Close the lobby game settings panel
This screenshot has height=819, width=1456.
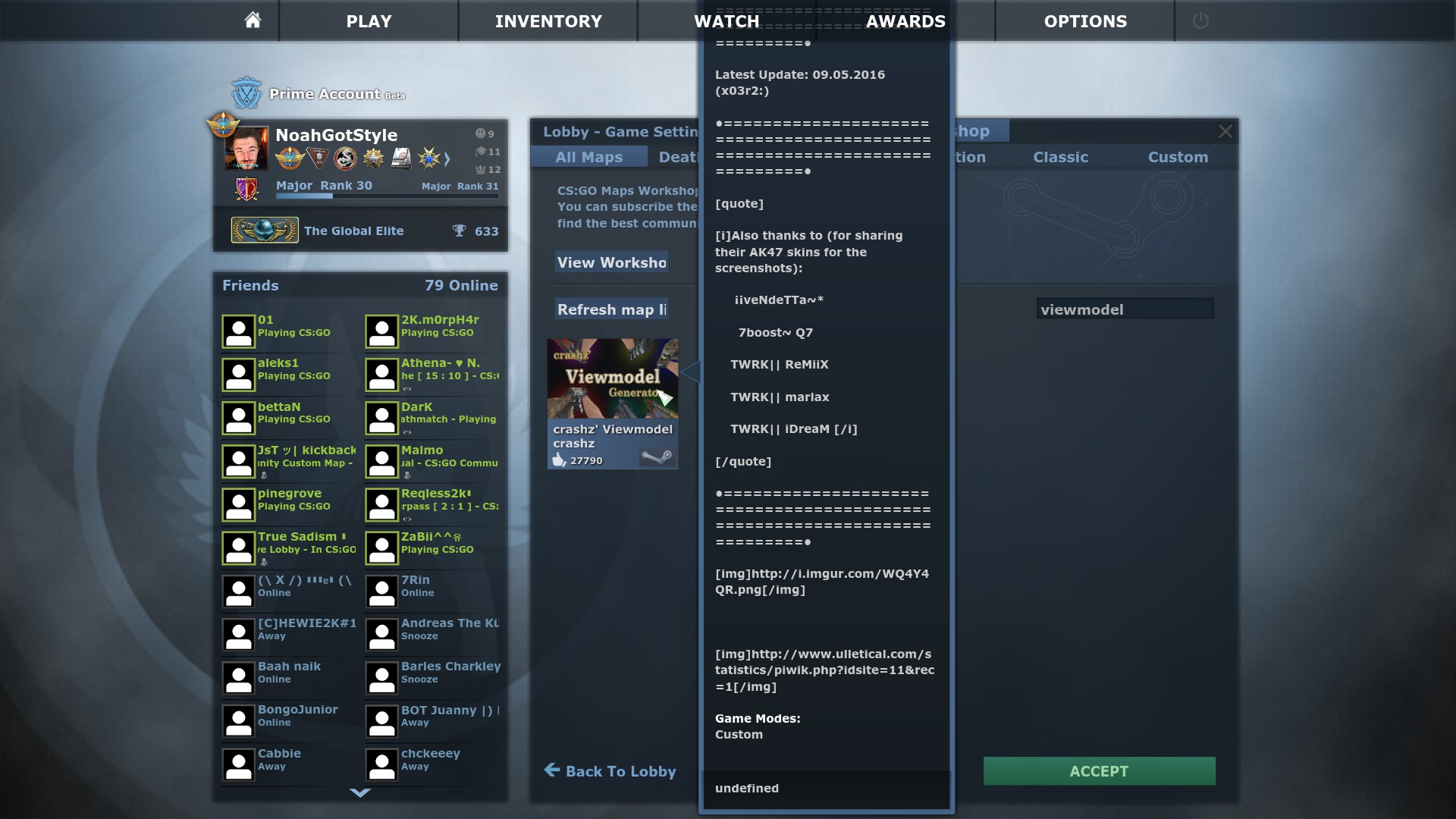[1225, 131]
